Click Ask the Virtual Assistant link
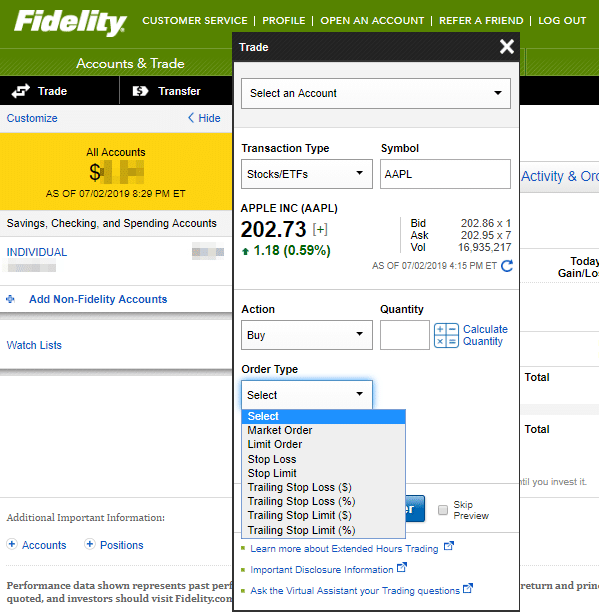The width and height of the screenshot is (599, 616). (355, 591)
